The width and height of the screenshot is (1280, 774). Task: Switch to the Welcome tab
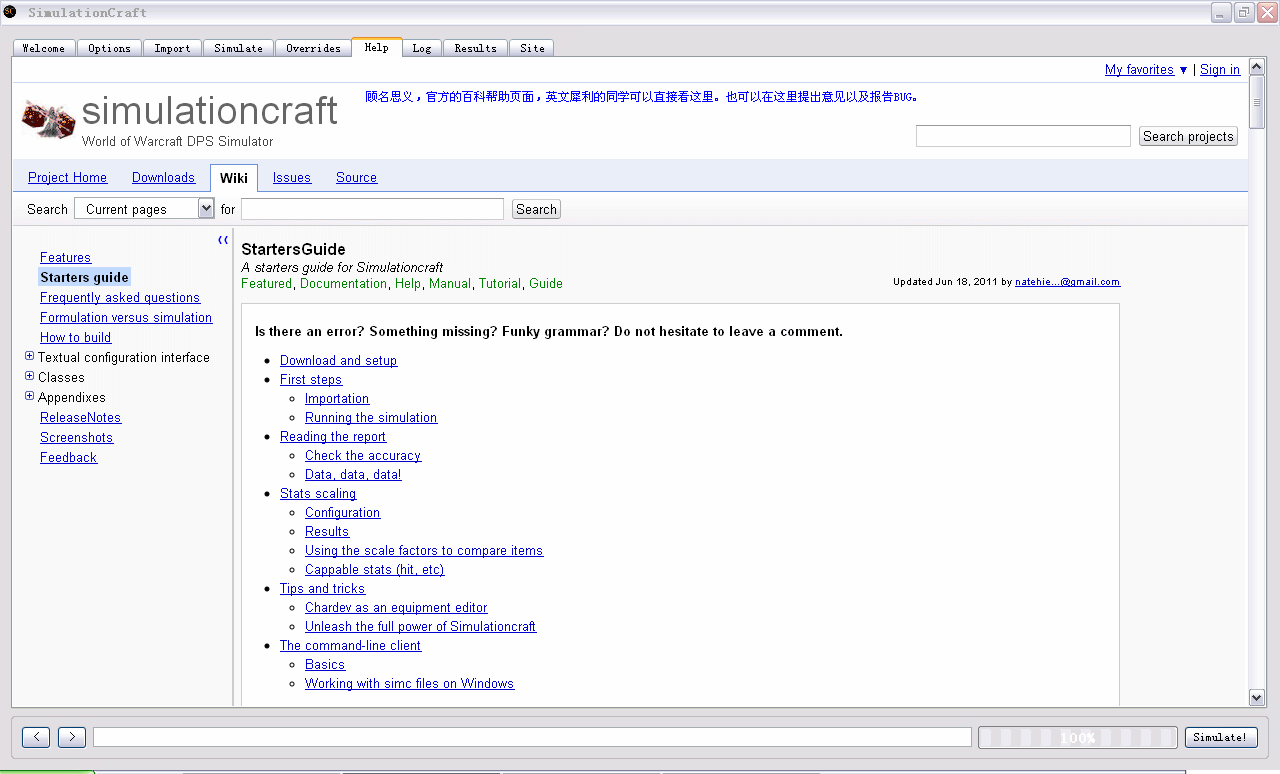[x=43, y=48]
